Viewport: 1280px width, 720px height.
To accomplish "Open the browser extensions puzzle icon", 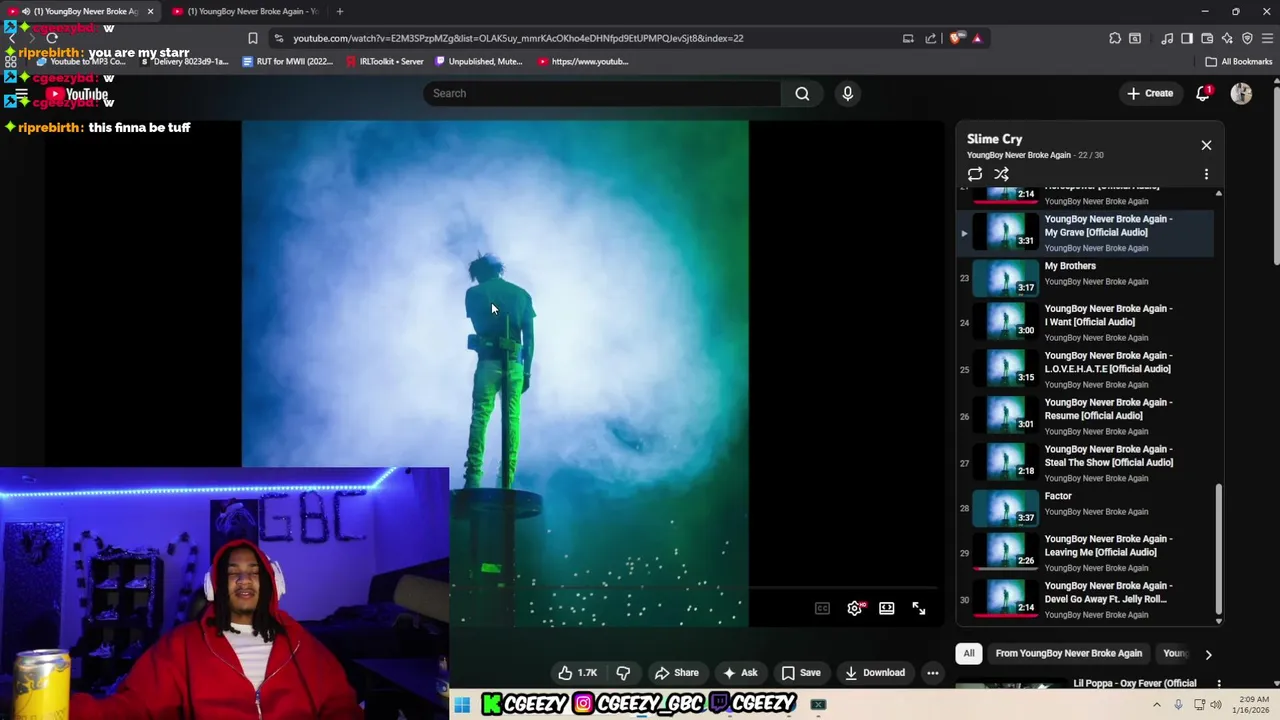I will point(1115,38).
